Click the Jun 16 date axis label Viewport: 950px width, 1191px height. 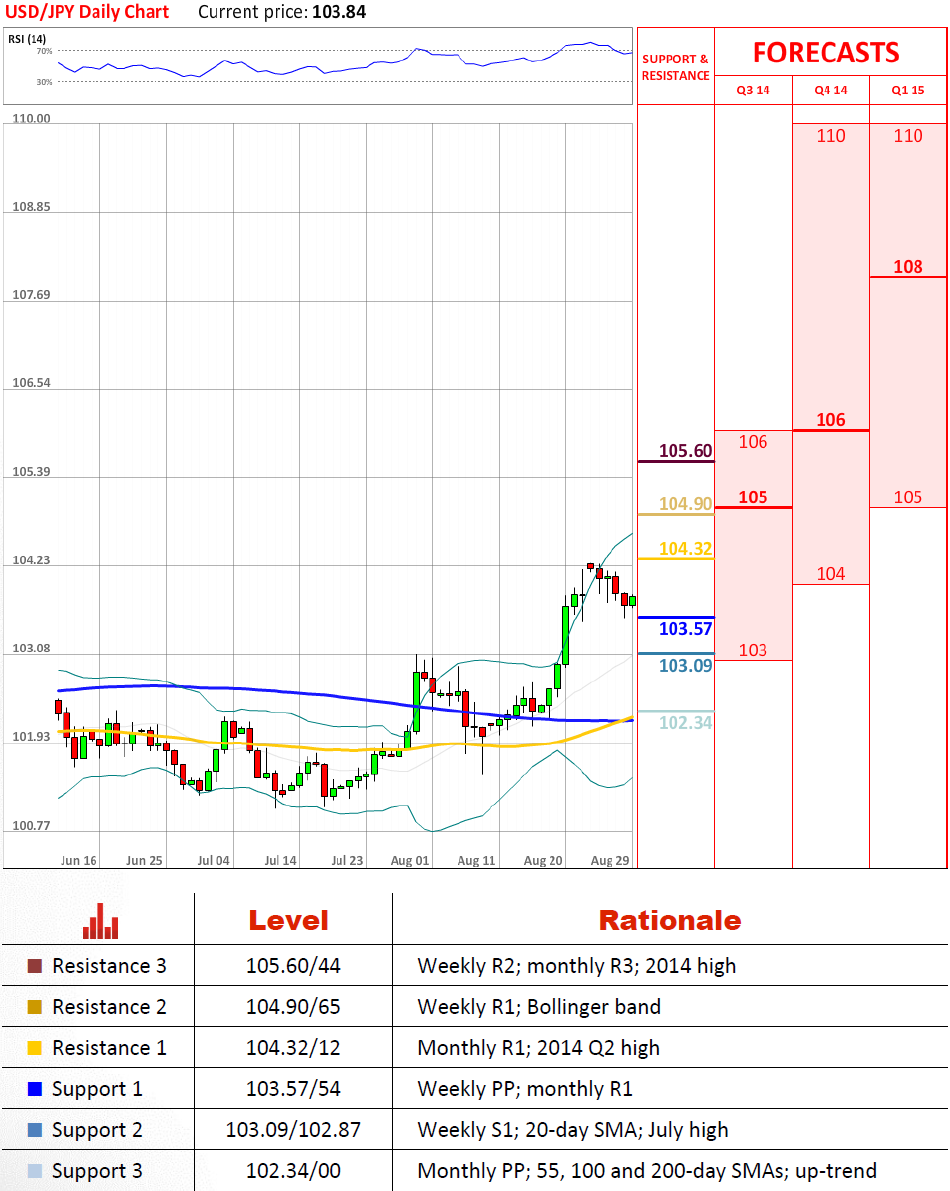[79, 861]
